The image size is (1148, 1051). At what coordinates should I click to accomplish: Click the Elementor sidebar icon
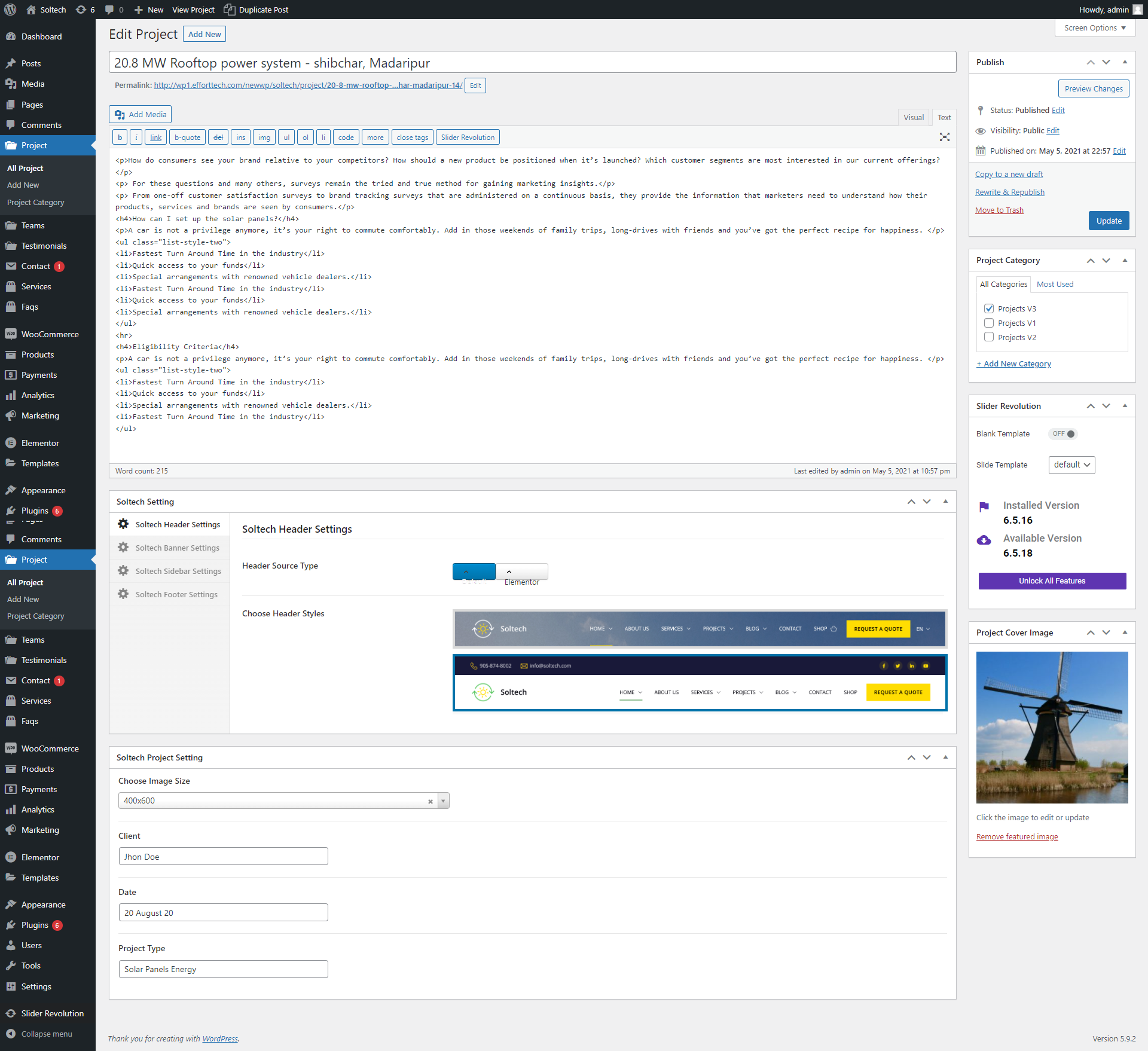(x=11, y=443)
